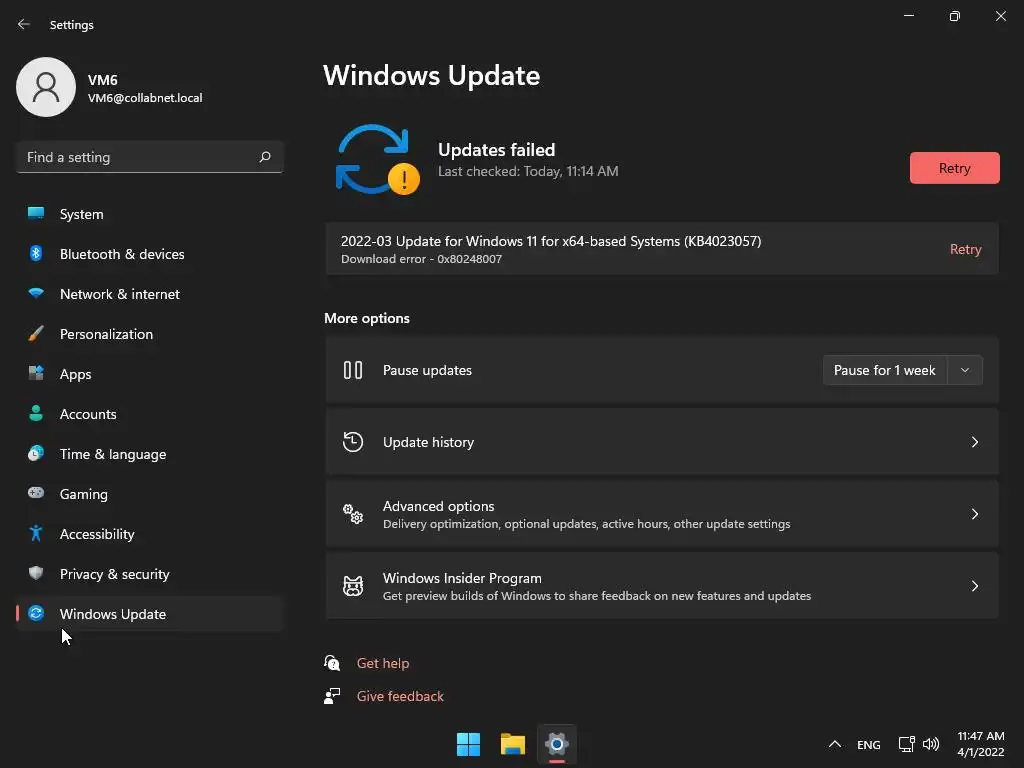The image size is (1024, 768).
Task: Open Time & language label
Action: pos(112,454)
